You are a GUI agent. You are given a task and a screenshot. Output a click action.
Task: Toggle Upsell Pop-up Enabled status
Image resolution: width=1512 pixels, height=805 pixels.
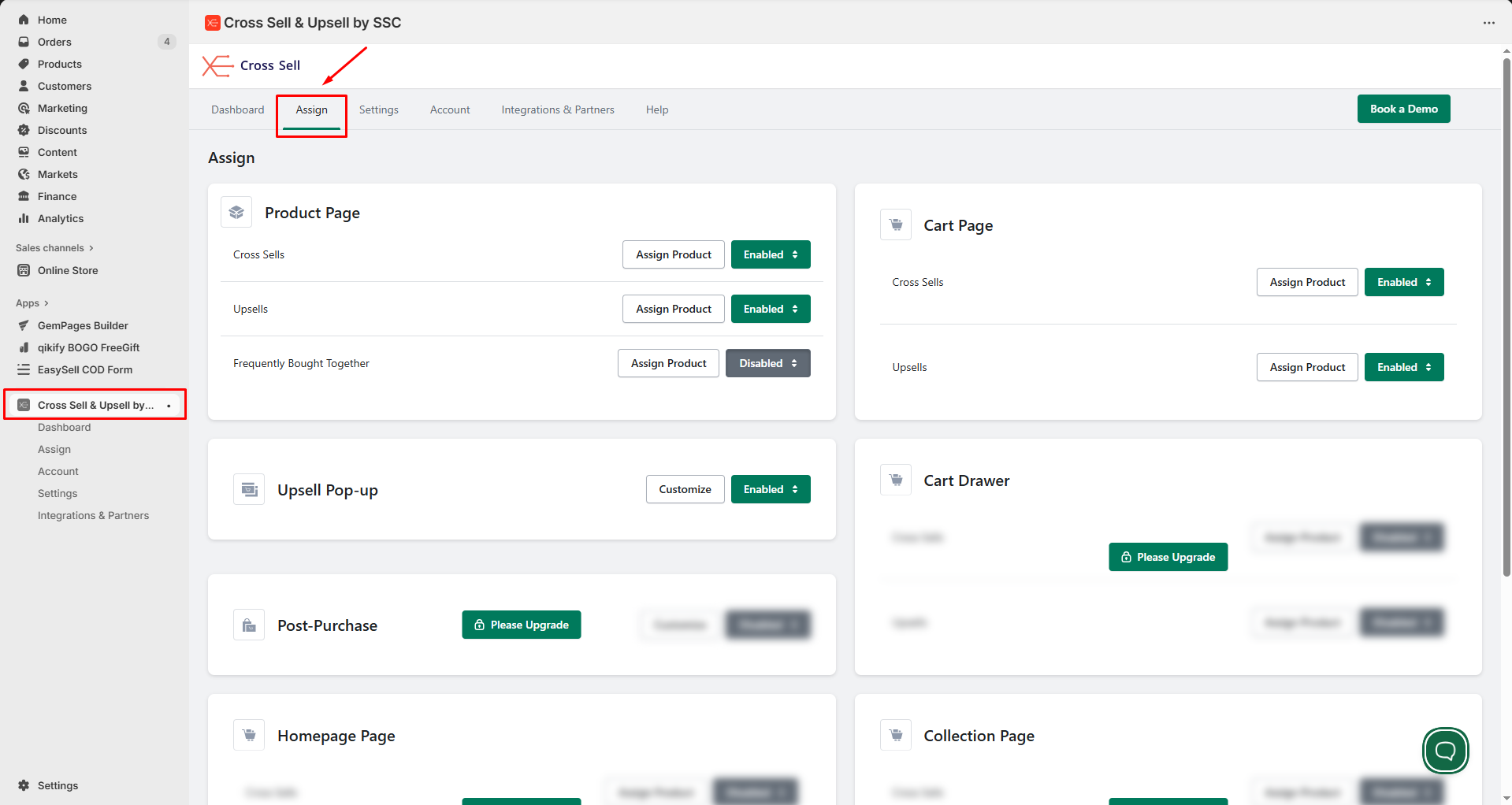coord(770,489)
